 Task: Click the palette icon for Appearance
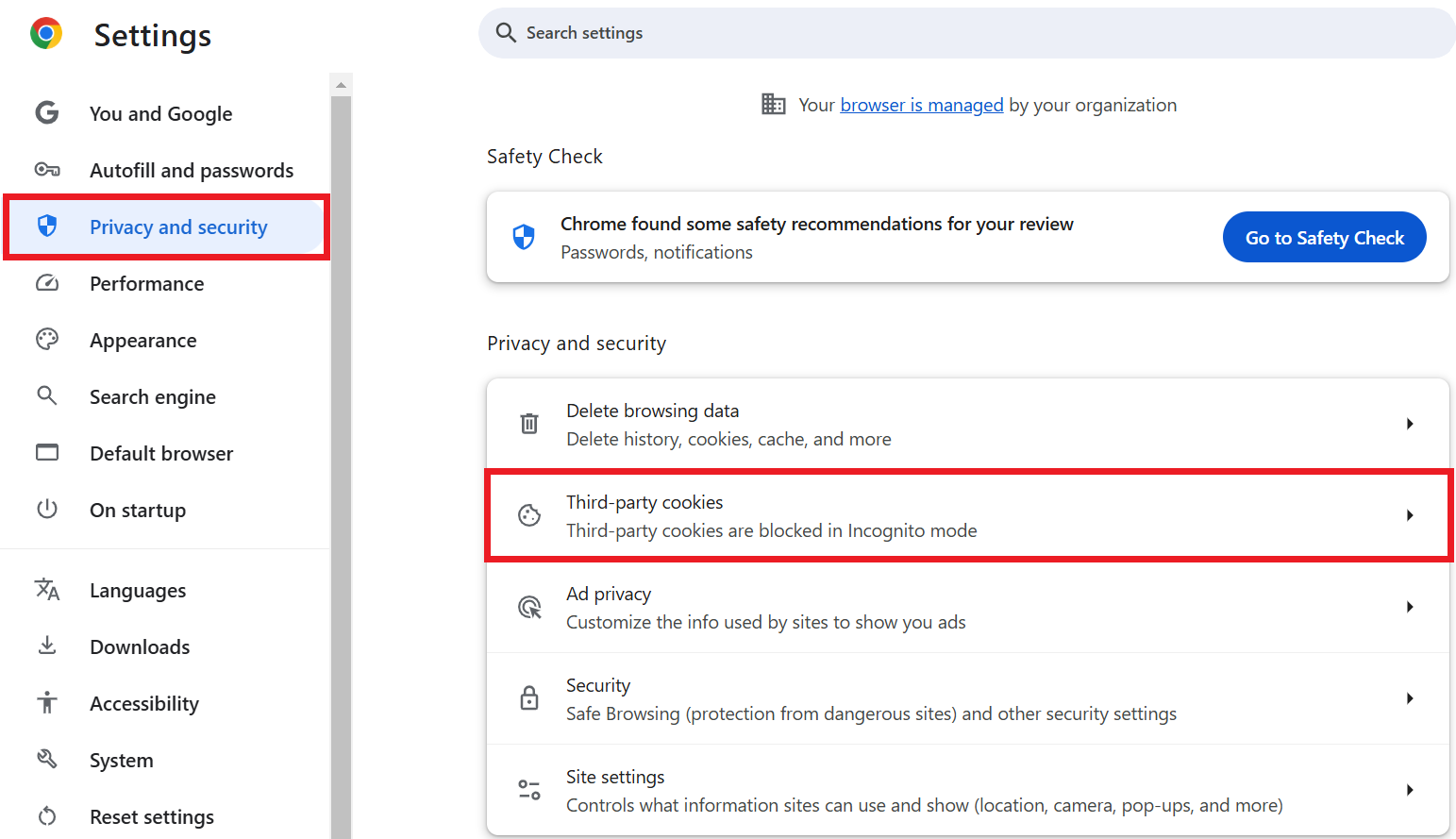tap(47, 340)
